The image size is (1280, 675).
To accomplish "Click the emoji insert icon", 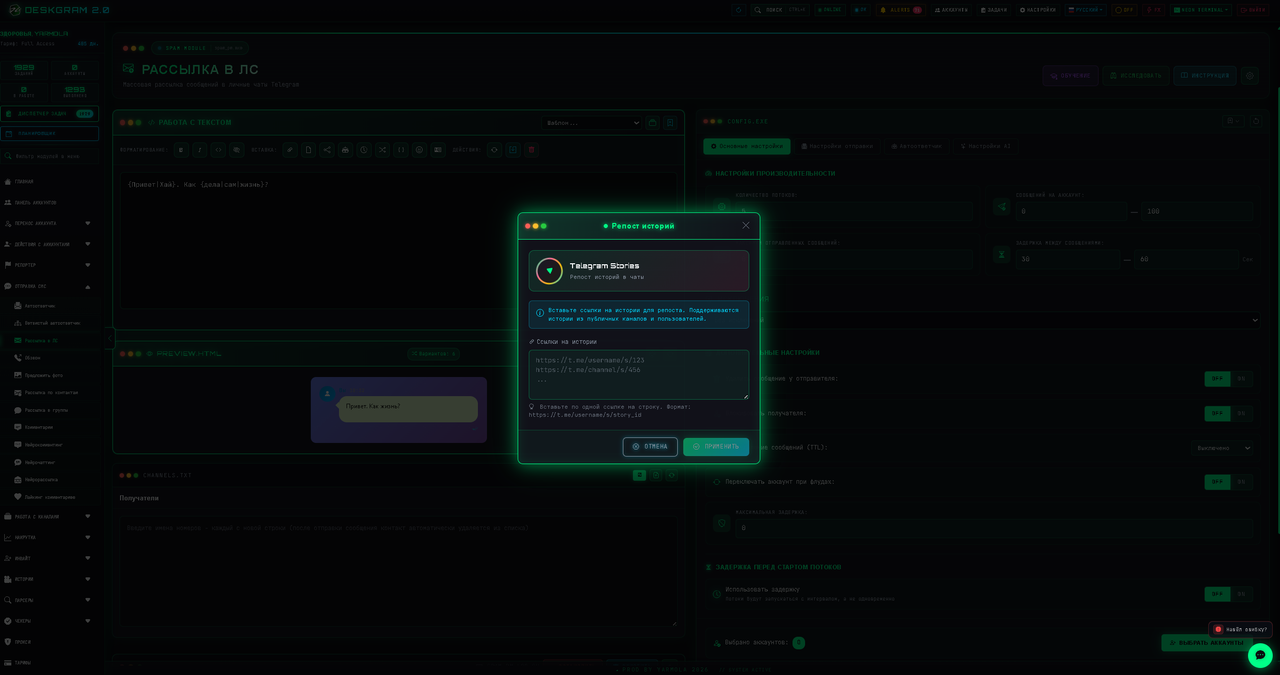I will (x=419, y=150).
